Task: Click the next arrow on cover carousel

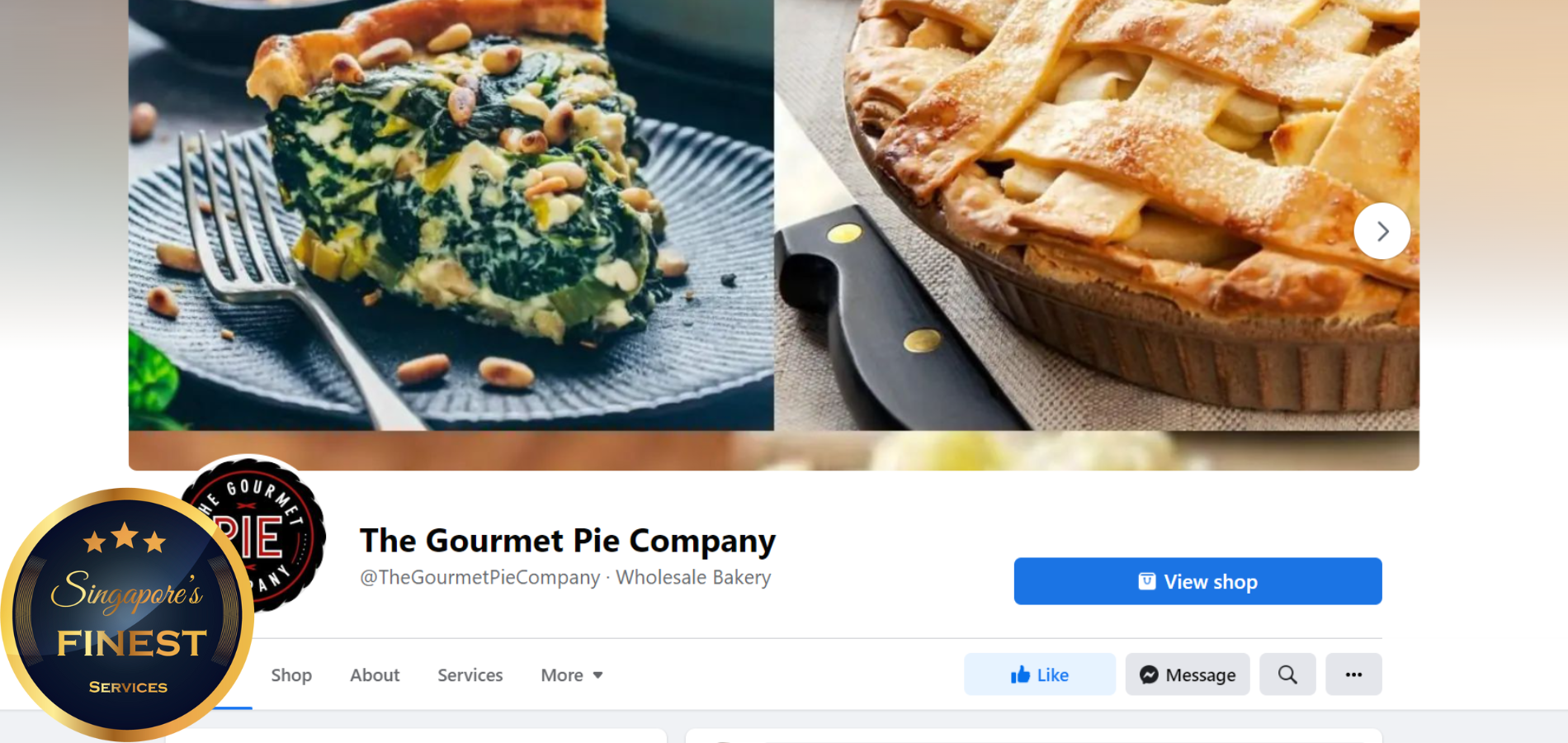Action: (x=1382, y=231)
